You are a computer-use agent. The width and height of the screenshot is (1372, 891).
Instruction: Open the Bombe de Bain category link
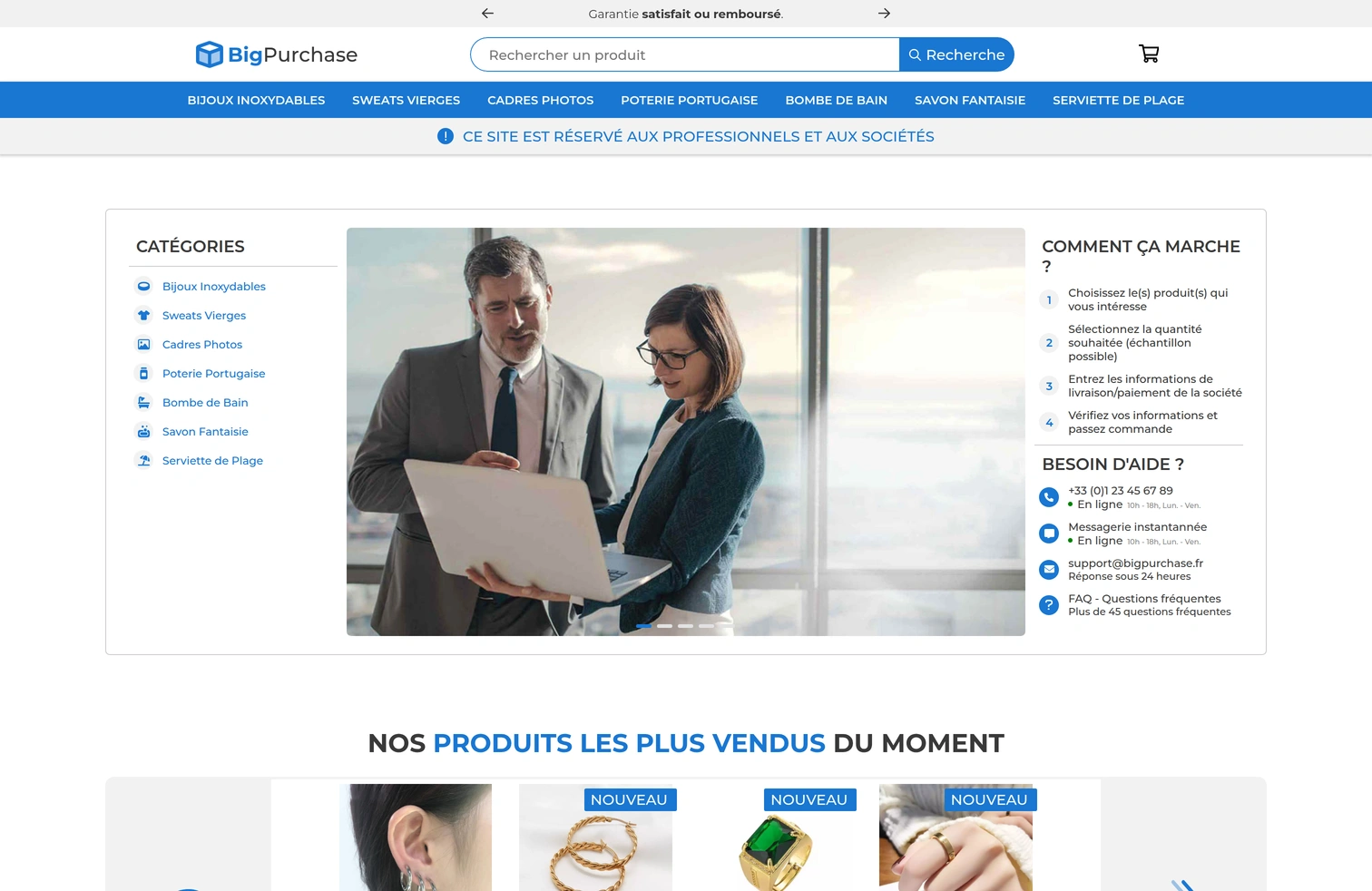pyautogui.click(x=205, y=402)
